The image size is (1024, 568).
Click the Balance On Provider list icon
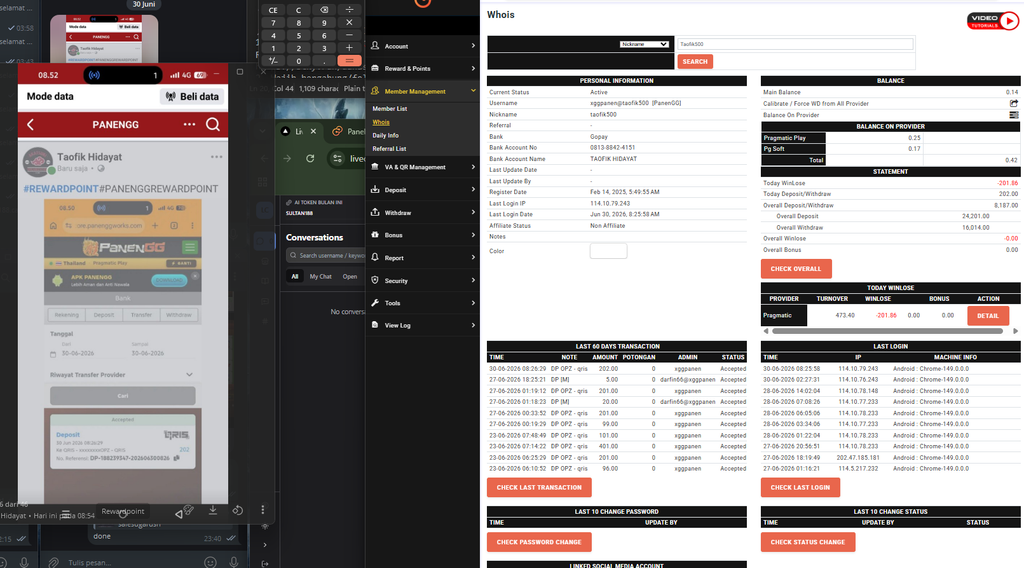(x=1014, y=115)
